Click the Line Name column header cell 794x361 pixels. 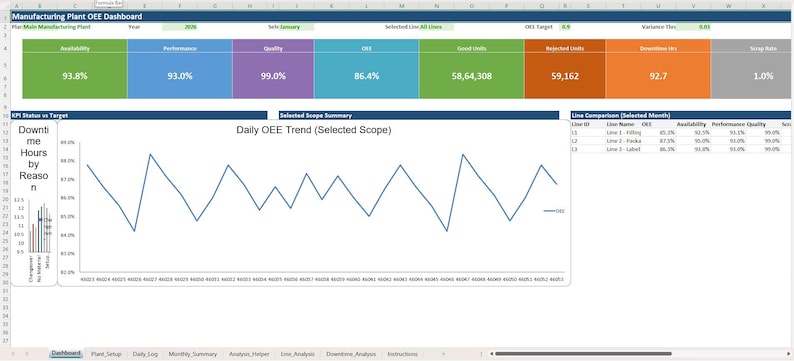[x=623, y=124]
